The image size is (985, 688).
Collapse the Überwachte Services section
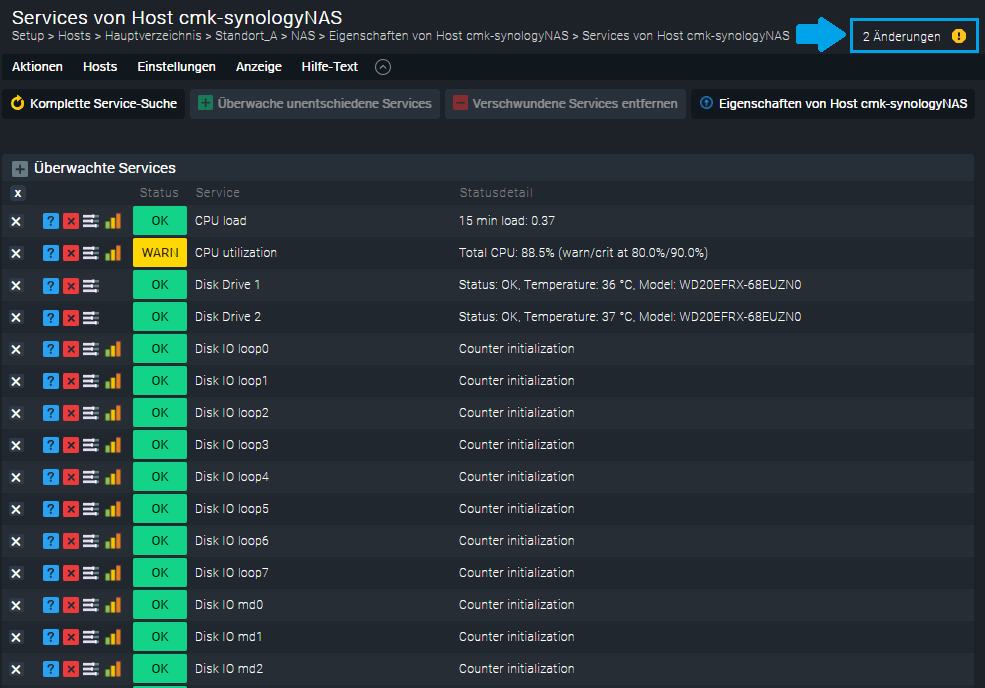20,169
